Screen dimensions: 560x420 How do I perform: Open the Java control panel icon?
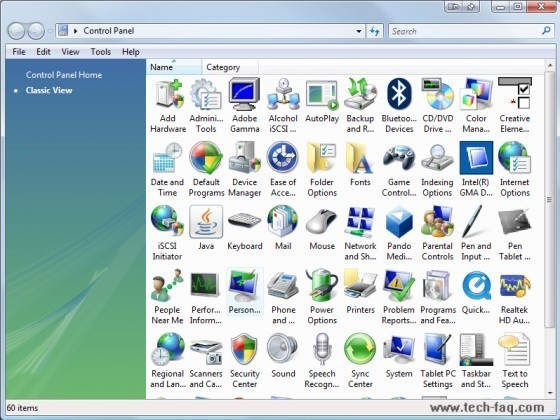(x=206, y=222)
